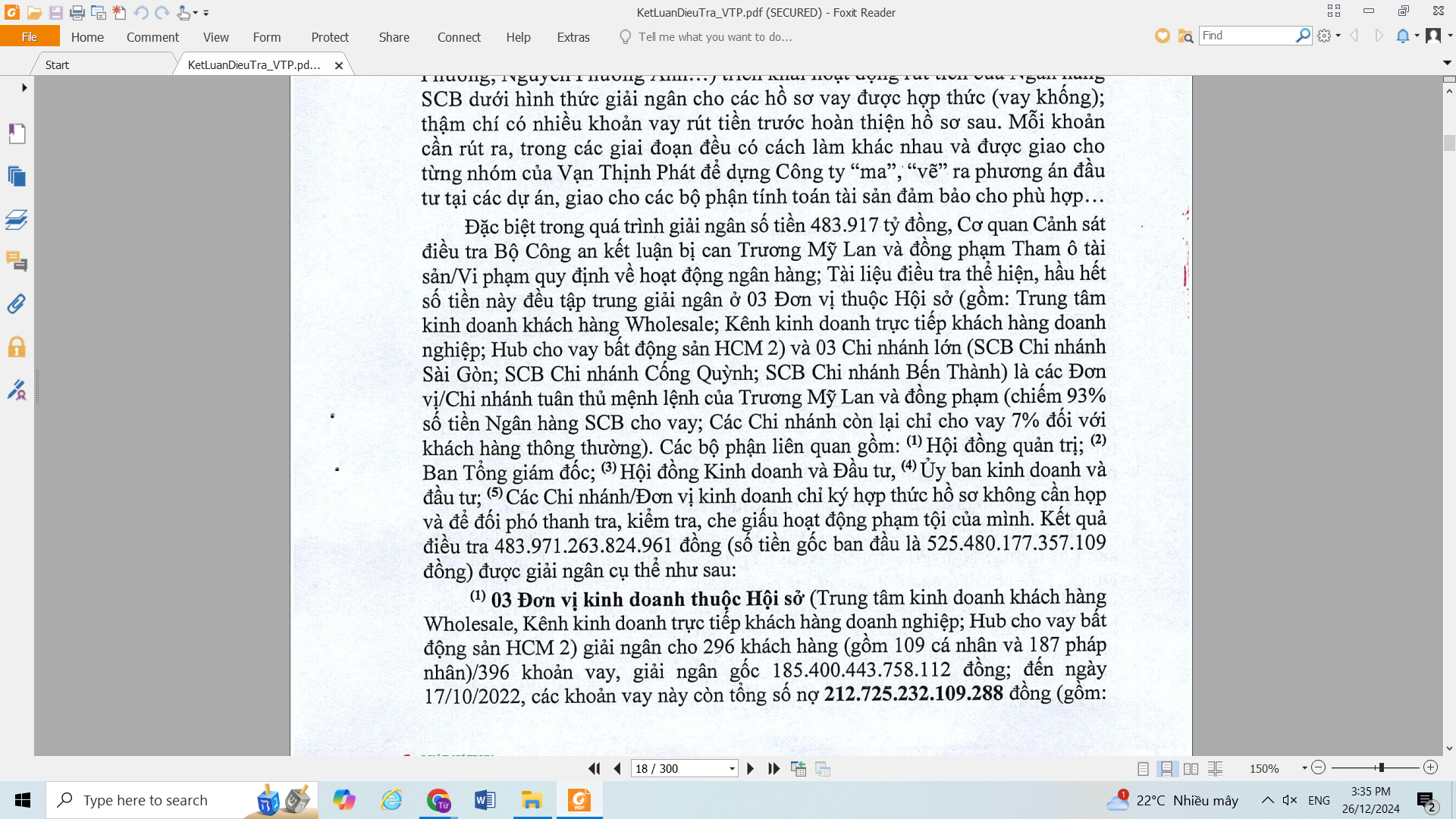
Task: Switch to the Start tab
Action: pyautogui.click(x=57, y=65)
